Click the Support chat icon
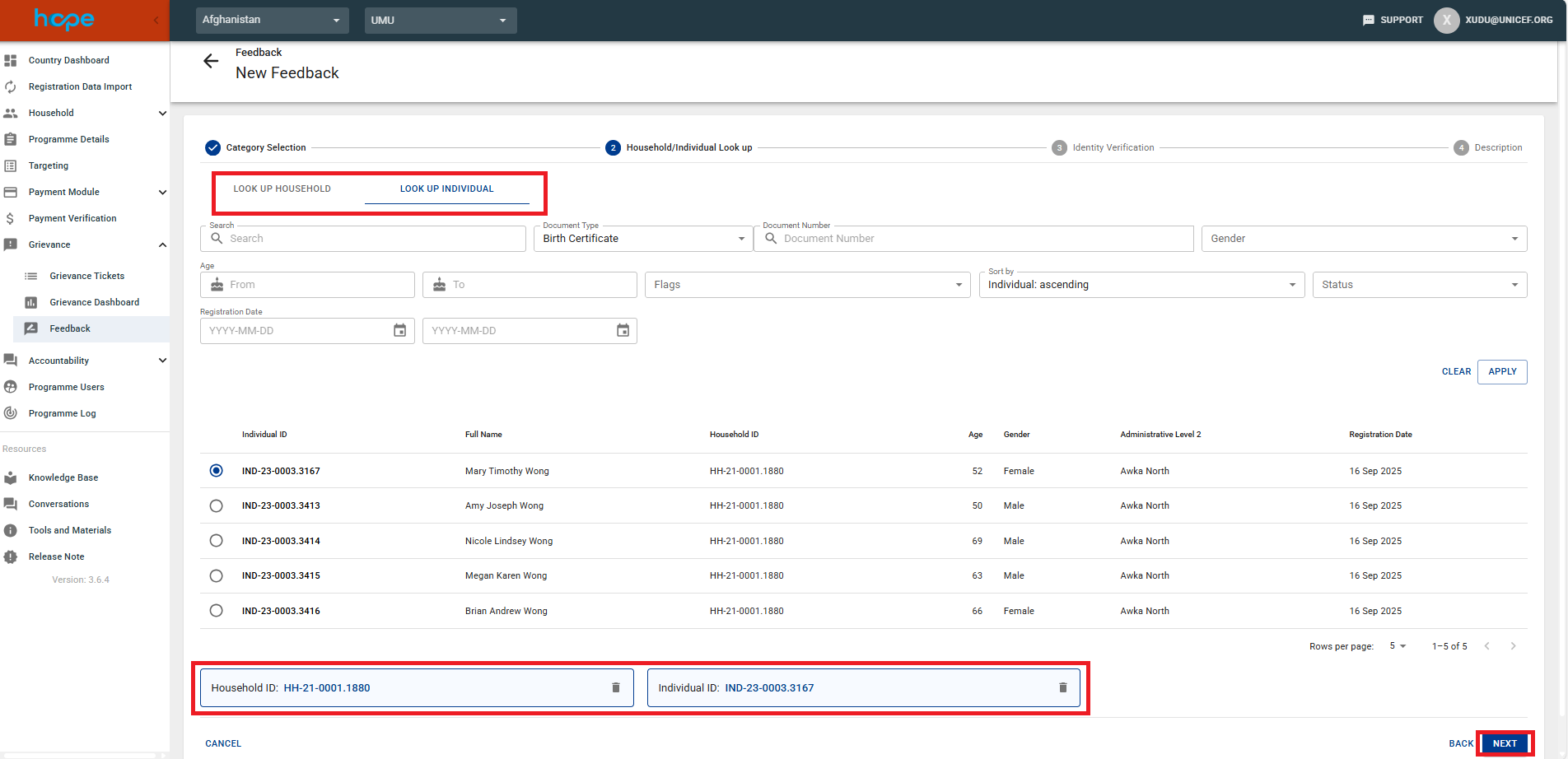Viewport: 1568px width, 759px height. pyautogui.click(x=1369, y=20)
